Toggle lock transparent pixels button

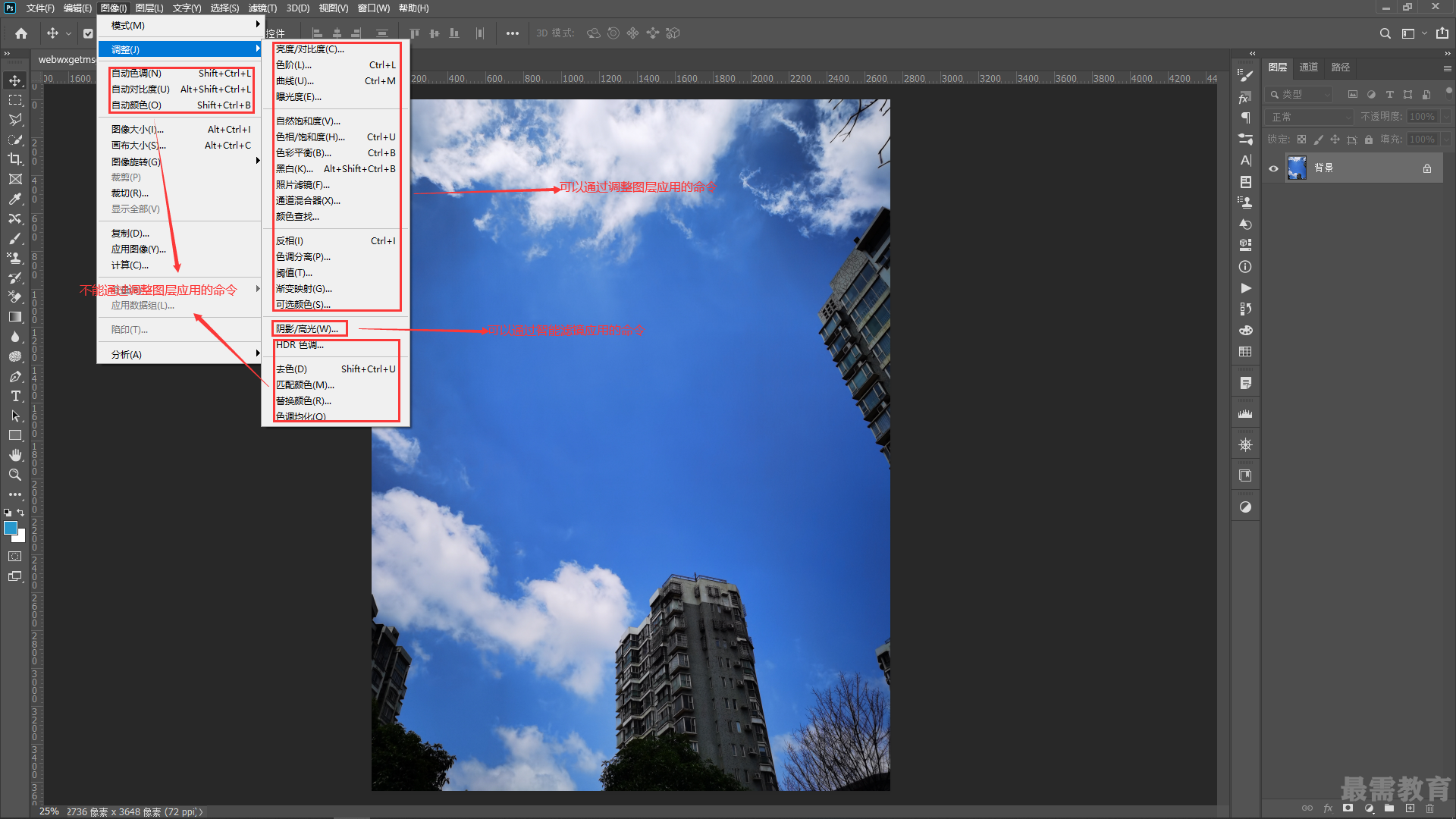(x=1301, y=140)
